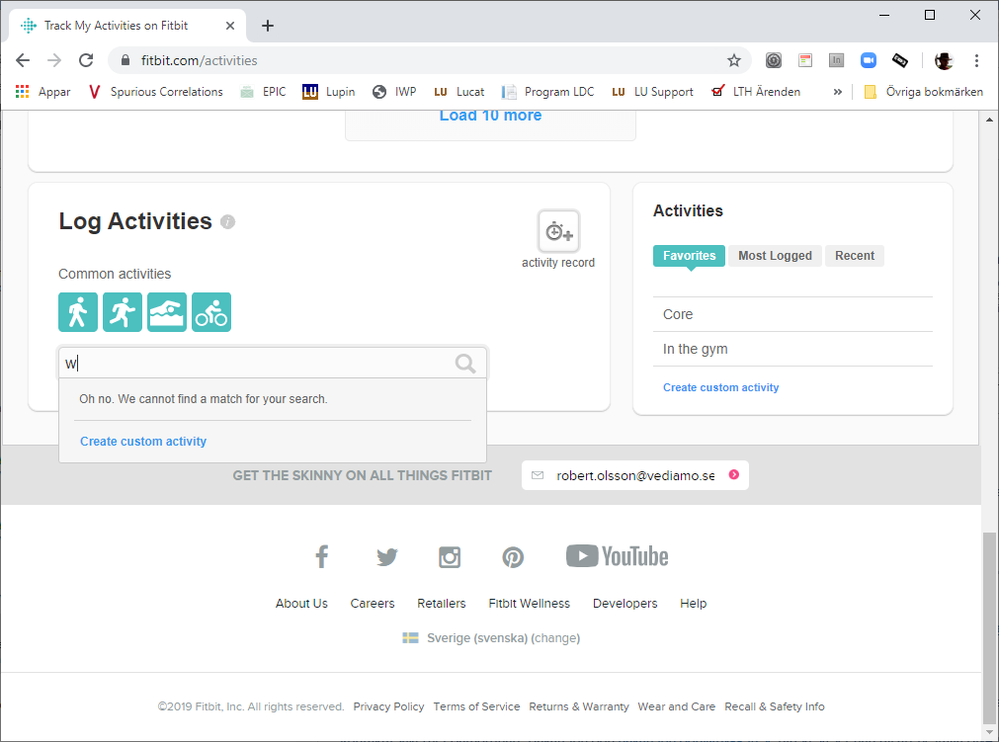This screenshot has height=742, width=999.
Task: Open Fitbit's Pinterest page
Action: (513, 557)
